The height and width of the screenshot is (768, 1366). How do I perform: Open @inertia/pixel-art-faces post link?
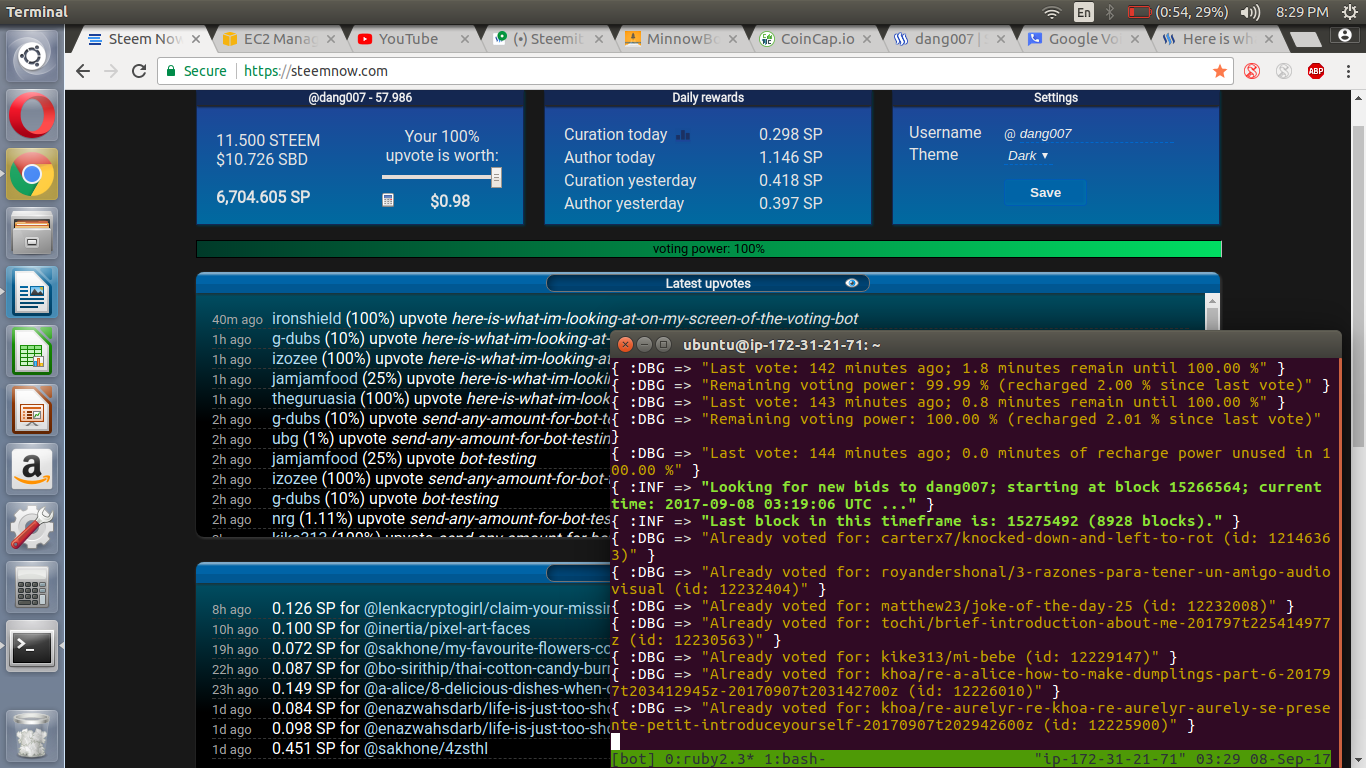446,628
